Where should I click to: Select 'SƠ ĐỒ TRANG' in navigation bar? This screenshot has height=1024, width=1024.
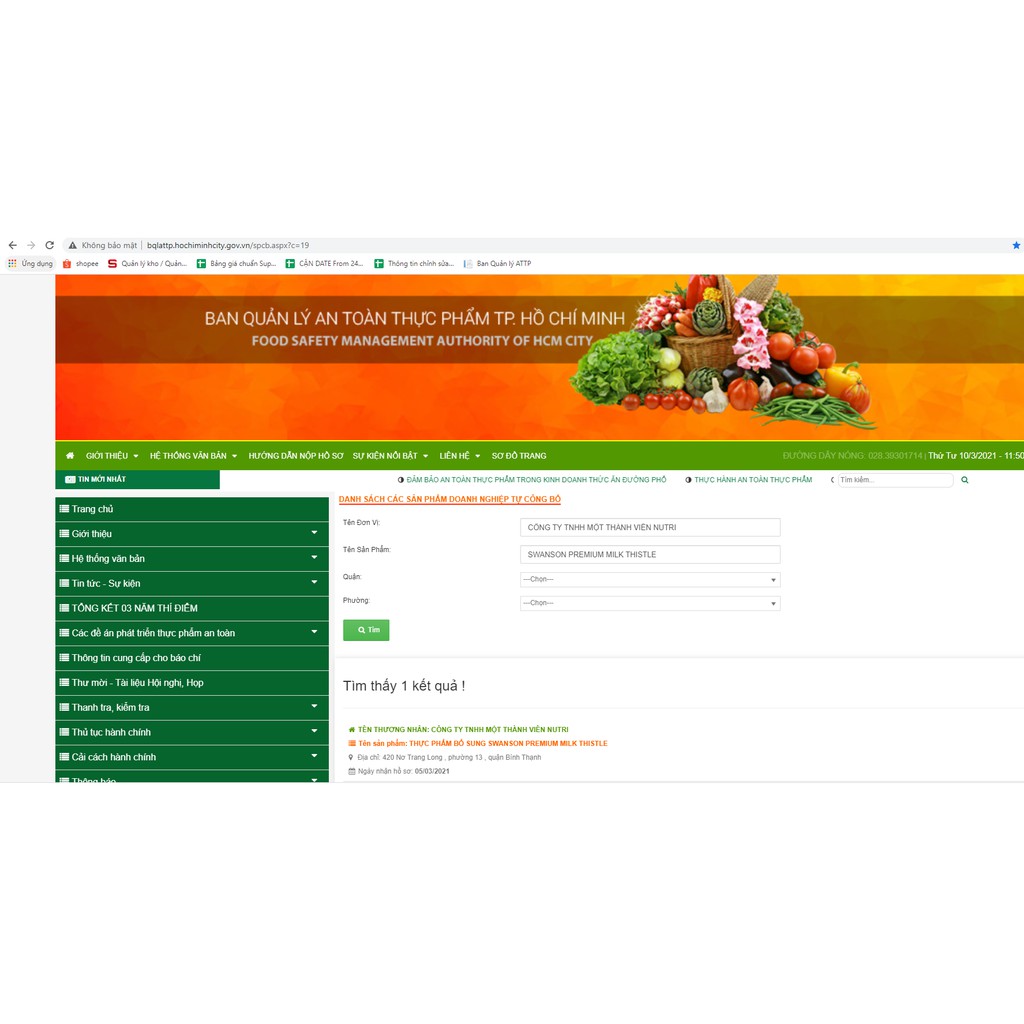(x=518, y=456)
